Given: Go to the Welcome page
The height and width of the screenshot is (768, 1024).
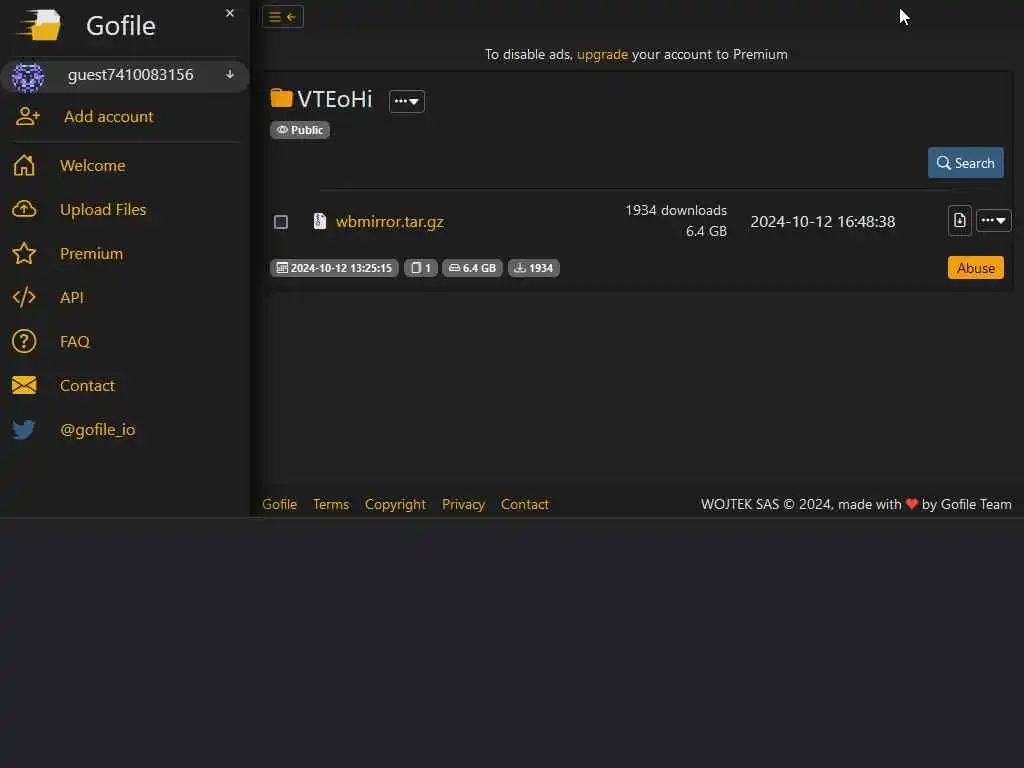Looking at the screenshot, I should point(93,165).
